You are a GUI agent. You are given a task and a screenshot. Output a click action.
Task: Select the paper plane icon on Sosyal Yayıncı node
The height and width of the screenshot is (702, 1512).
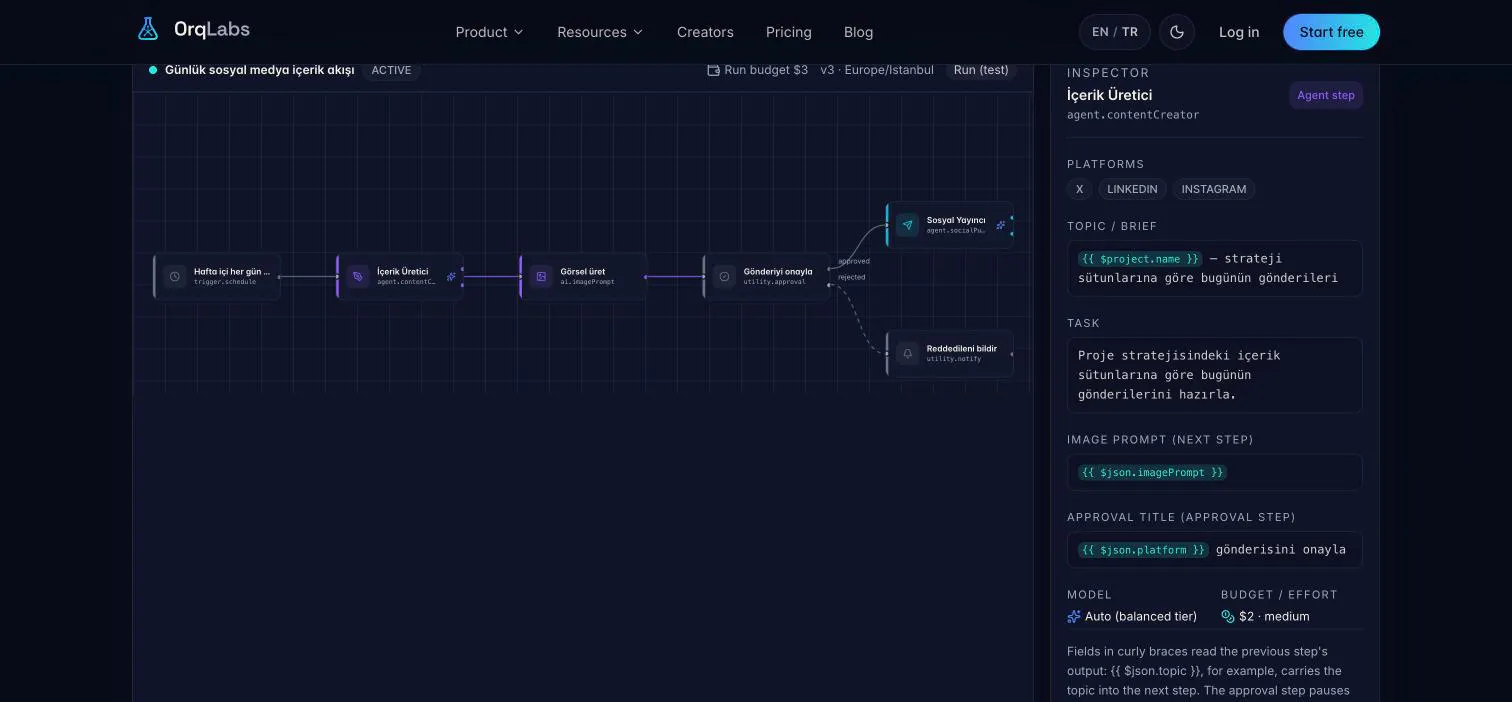[907, 225]
